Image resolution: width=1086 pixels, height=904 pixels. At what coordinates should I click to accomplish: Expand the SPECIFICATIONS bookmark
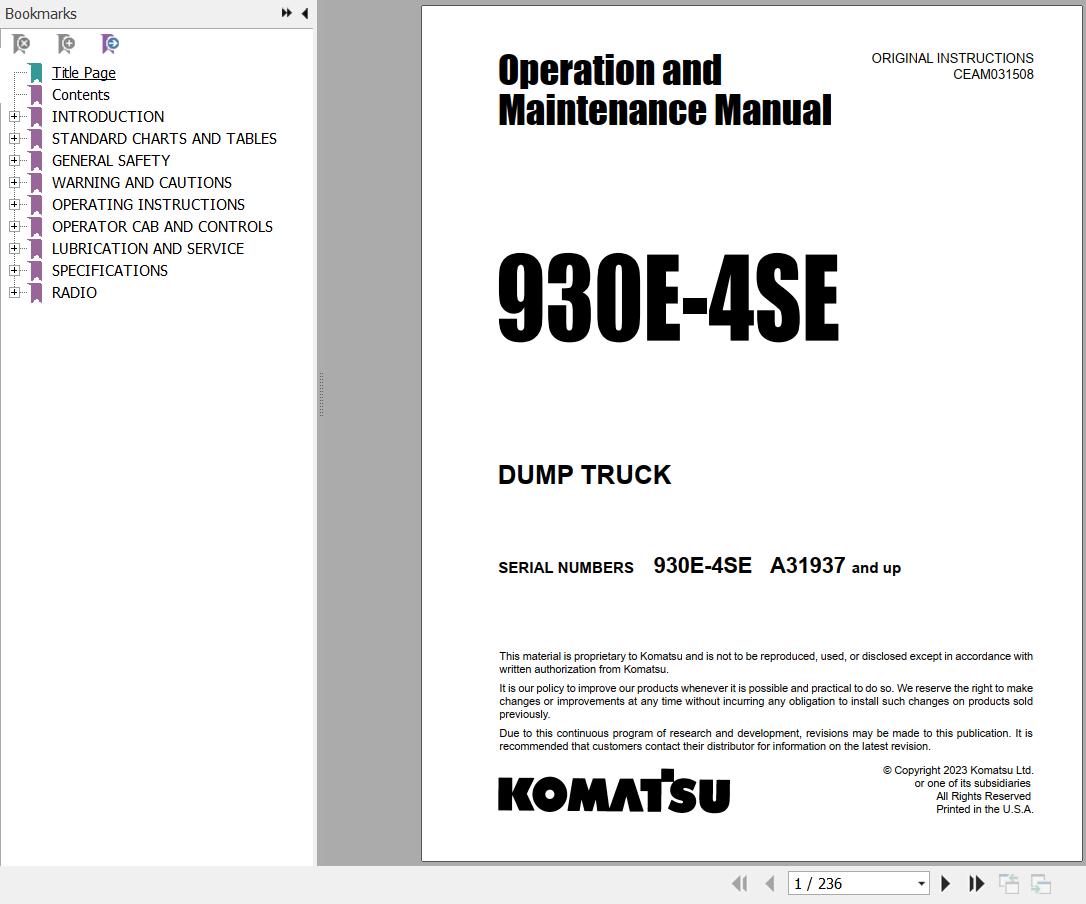coord(14,271)
